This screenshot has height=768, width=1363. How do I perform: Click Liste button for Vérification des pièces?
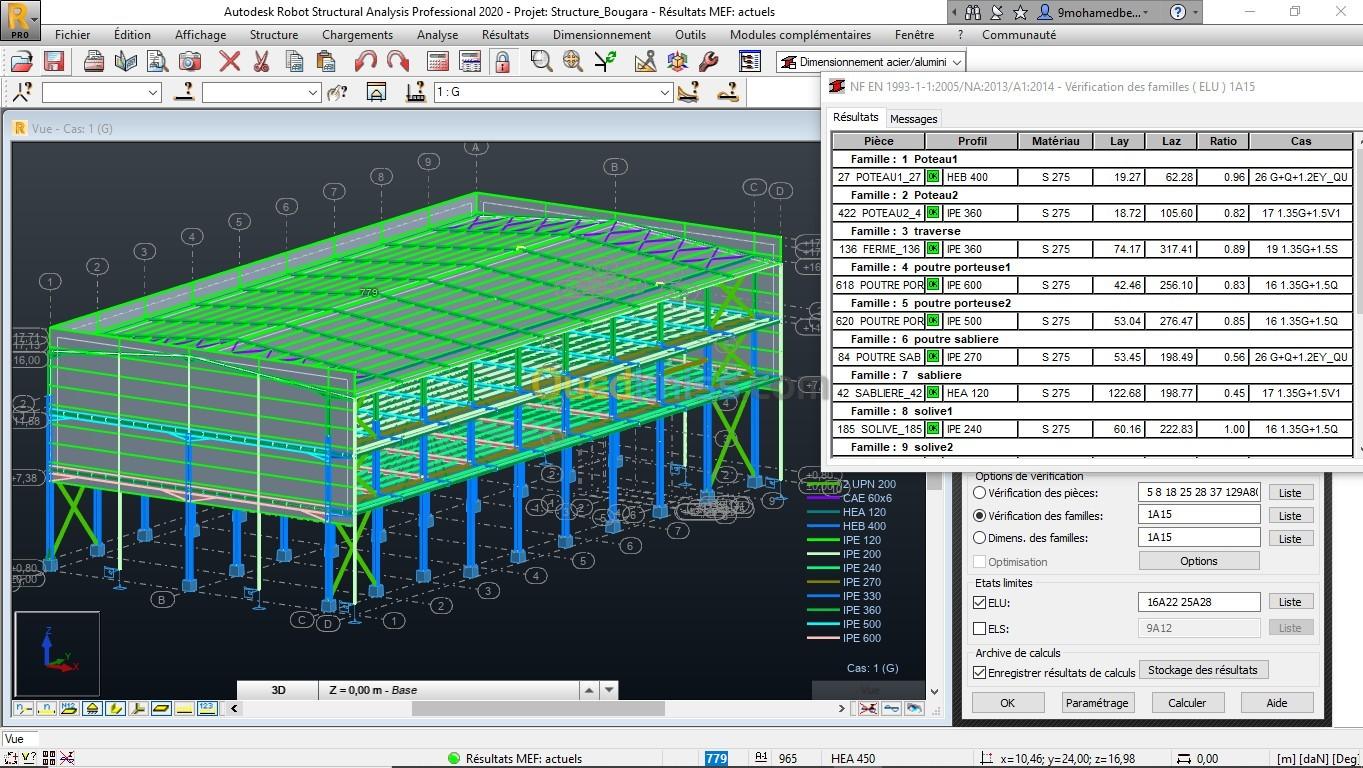(1290, 493)
